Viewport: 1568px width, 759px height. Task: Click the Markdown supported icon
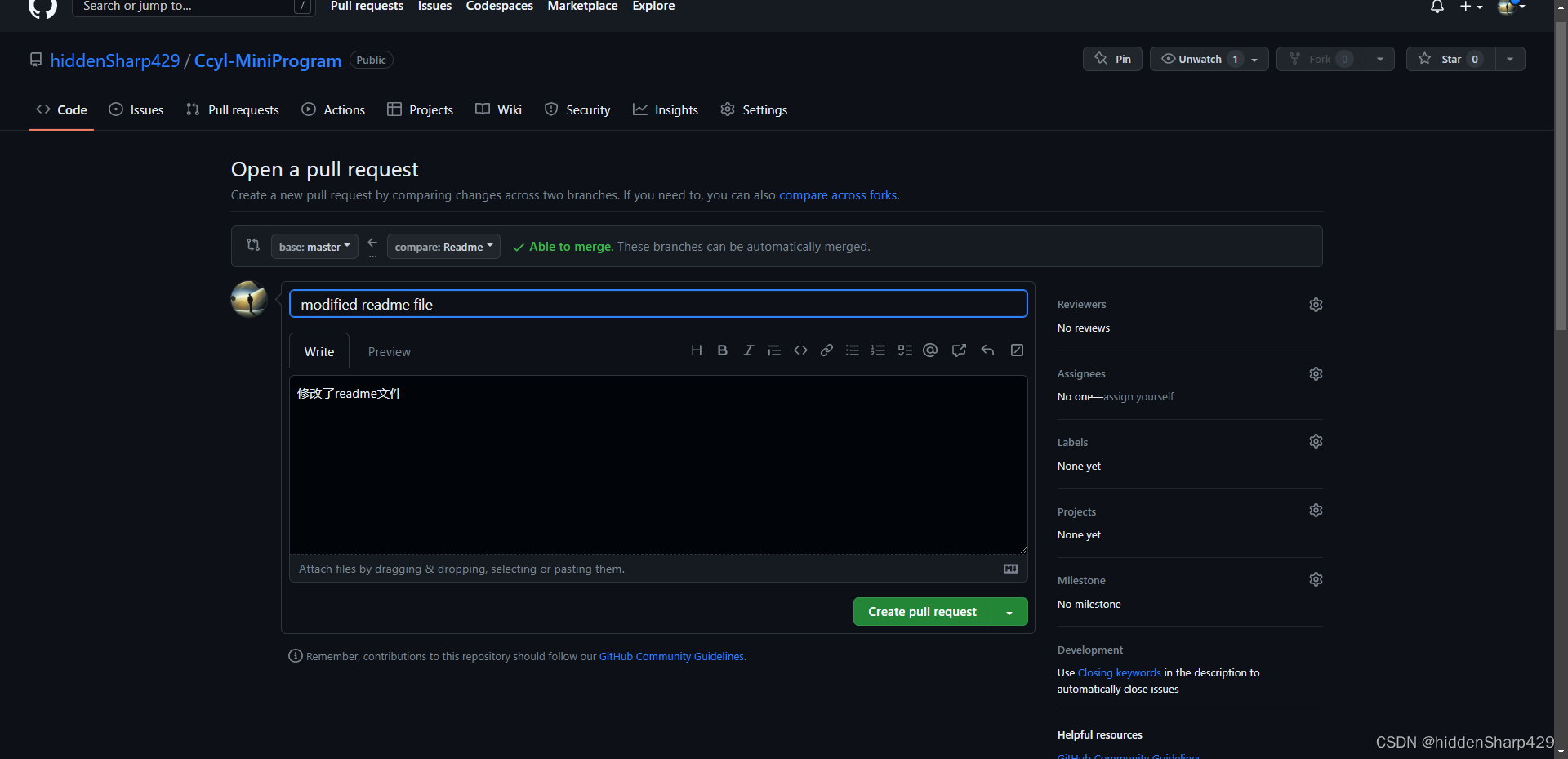click(1011, 569)
